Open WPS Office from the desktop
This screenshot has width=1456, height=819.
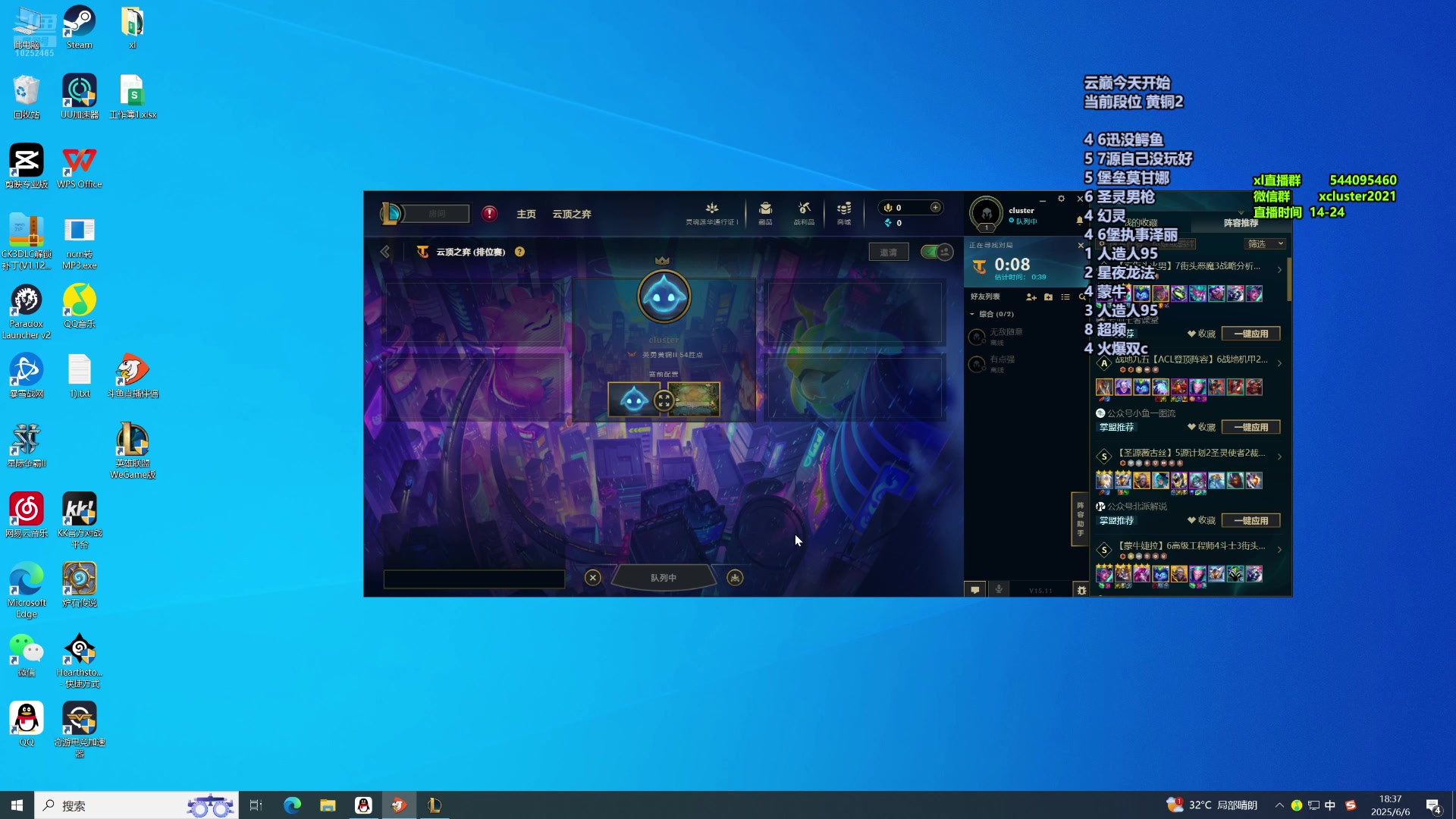[x=80, y=166]
